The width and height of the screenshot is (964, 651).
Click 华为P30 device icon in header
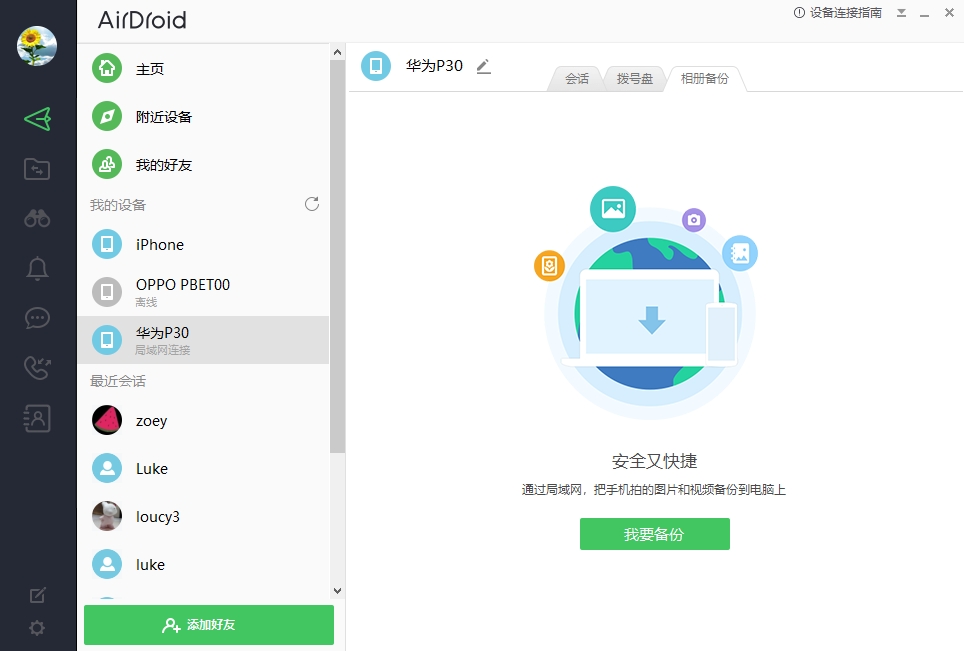(x=376, y=66)
